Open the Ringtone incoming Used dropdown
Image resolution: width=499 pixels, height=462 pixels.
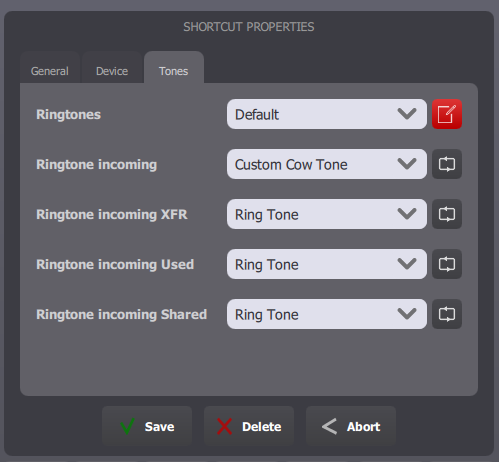(x=327, y=264)
